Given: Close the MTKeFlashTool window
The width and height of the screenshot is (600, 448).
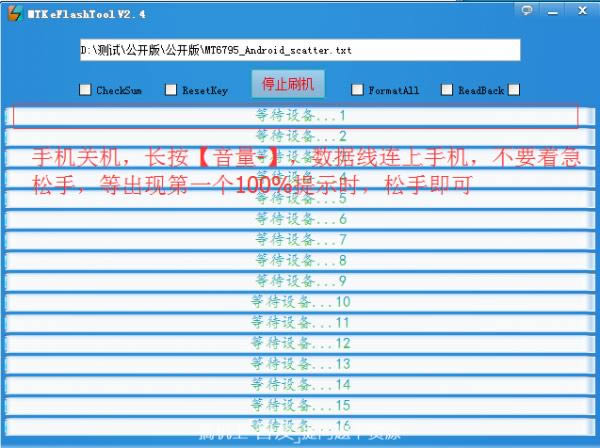Looking at the screenshot, I should (x=583, y=10).
